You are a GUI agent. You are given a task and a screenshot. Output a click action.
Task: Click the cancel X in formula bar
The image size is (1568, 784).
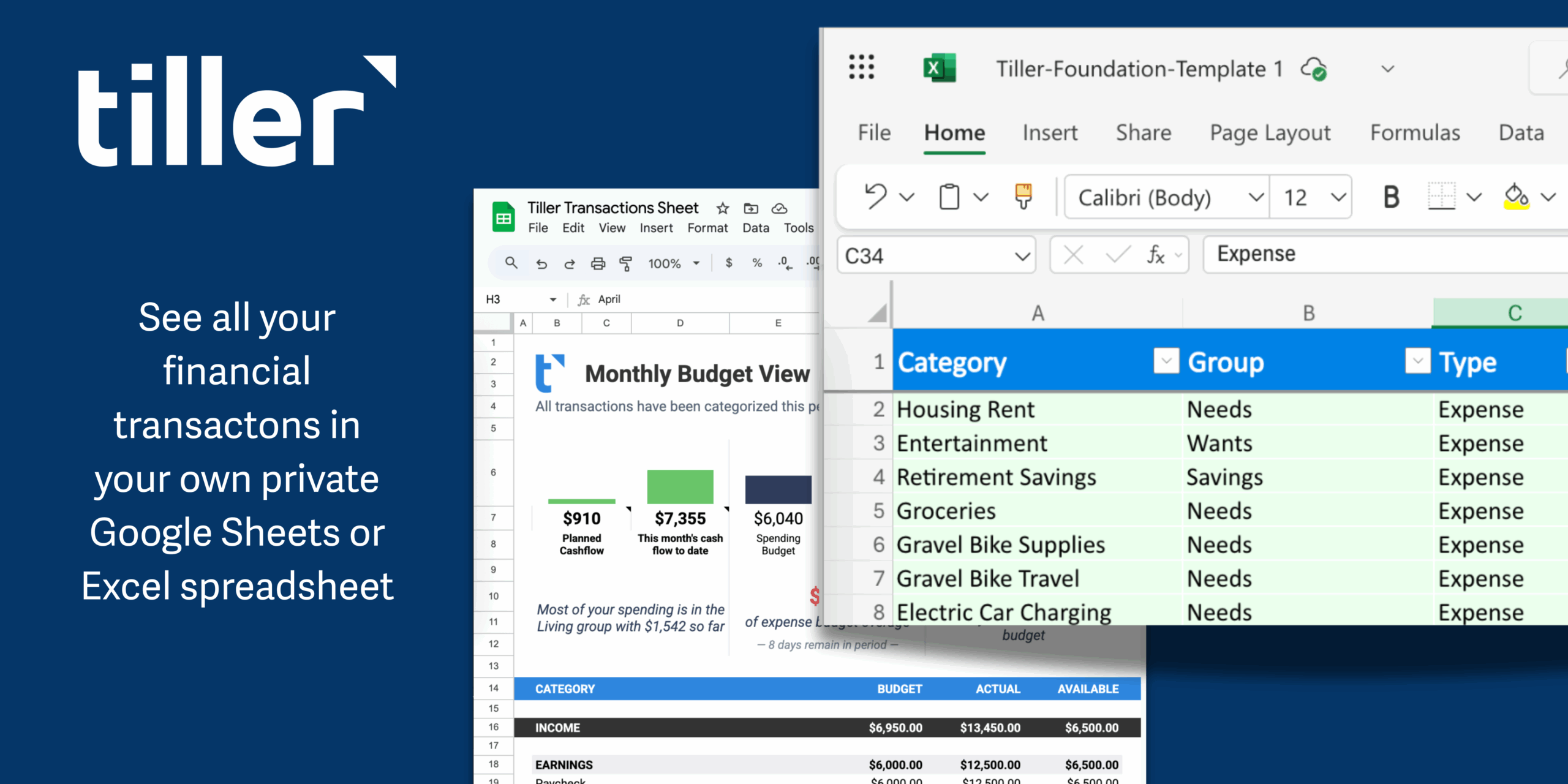[x=1073, y=254]
